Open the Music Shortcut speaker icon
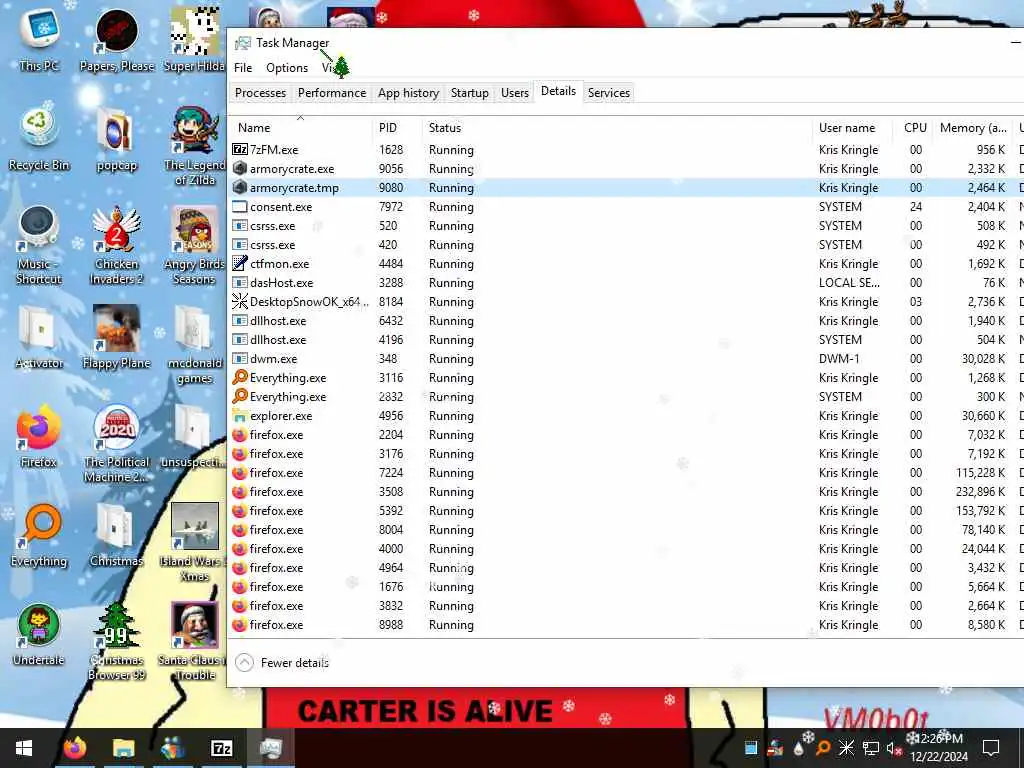The height and width of the screenshot is (768, 1024). (39, 244)
